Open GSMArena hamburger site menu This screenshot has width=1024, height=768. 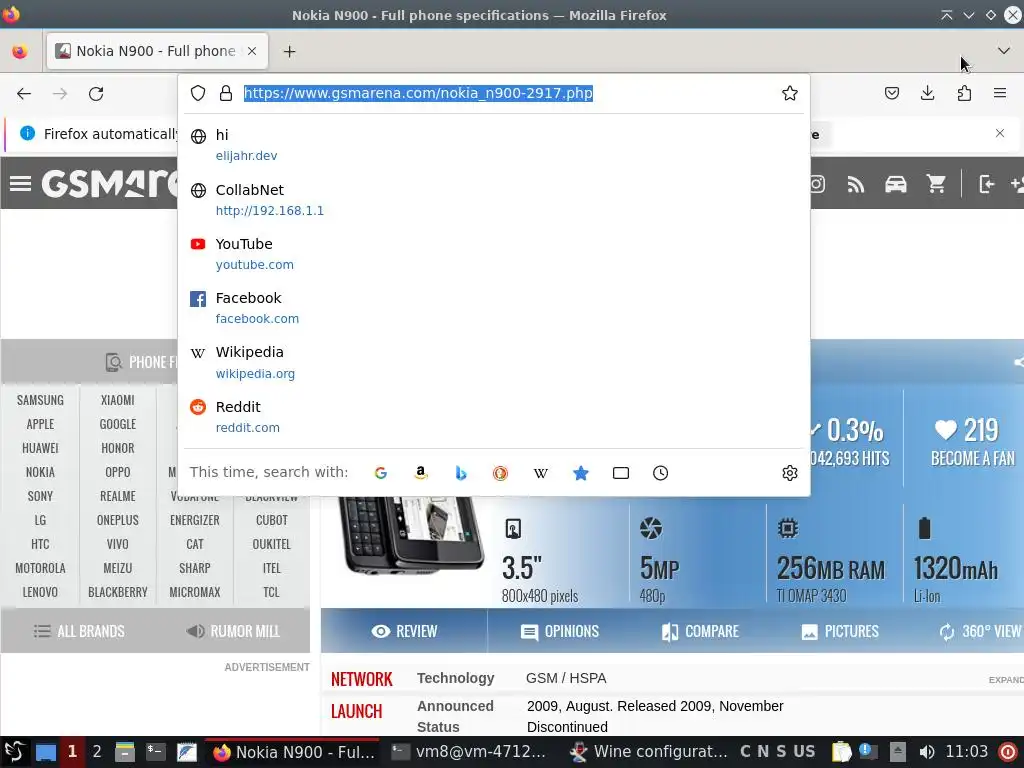point(20,184)
